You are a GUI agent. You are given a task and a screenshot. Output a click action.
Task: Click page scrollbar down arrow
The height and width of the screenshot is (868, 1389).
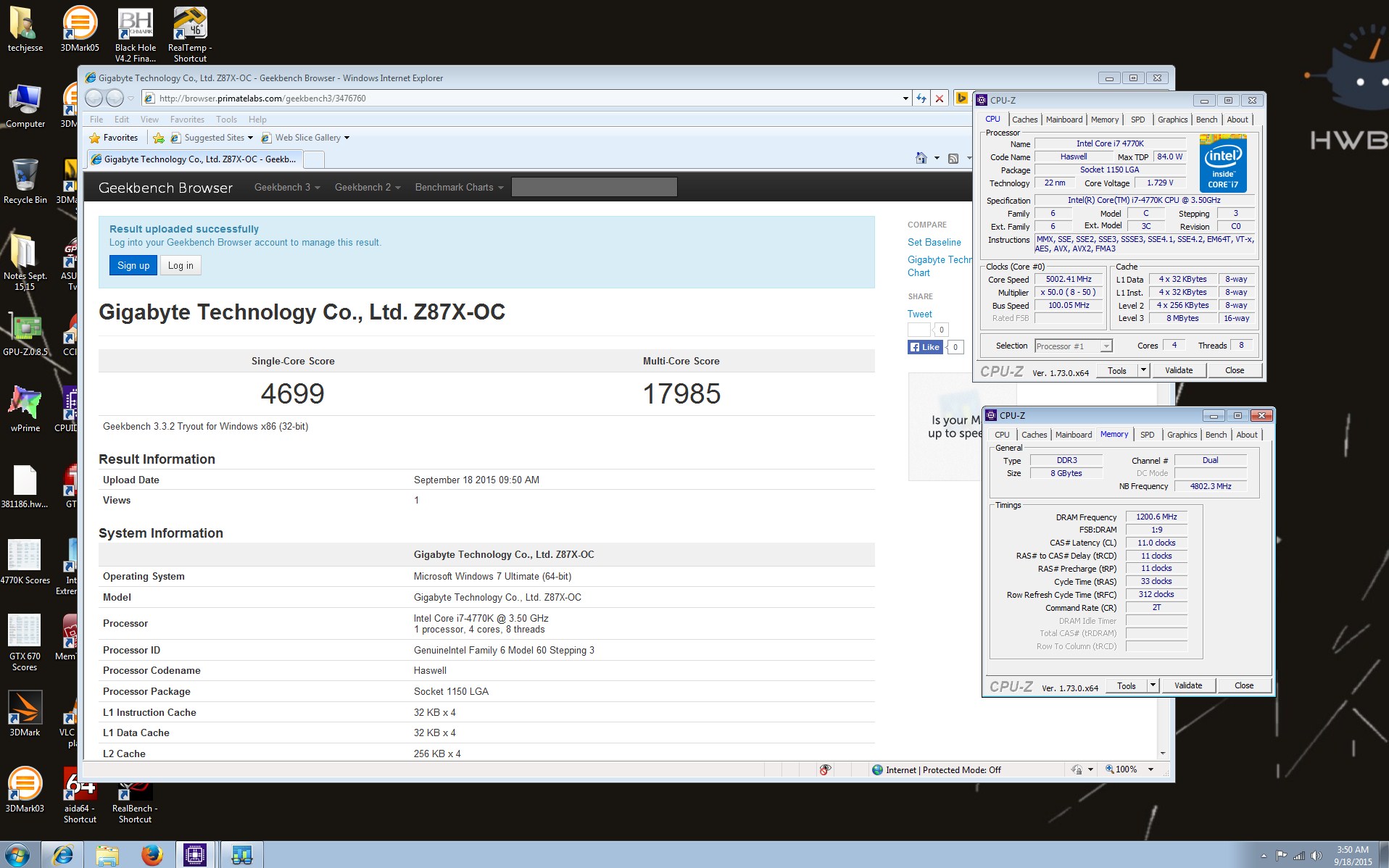coord(1163,754)
